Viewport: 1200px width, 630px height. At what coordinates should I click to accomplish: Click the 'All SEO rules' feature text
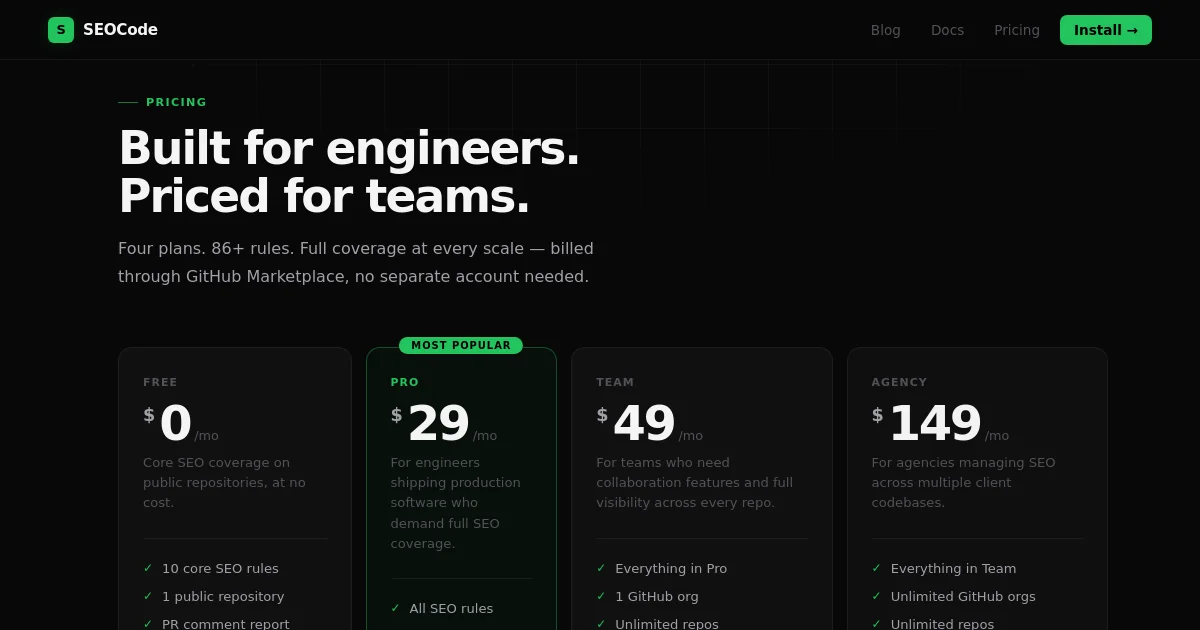451,608
